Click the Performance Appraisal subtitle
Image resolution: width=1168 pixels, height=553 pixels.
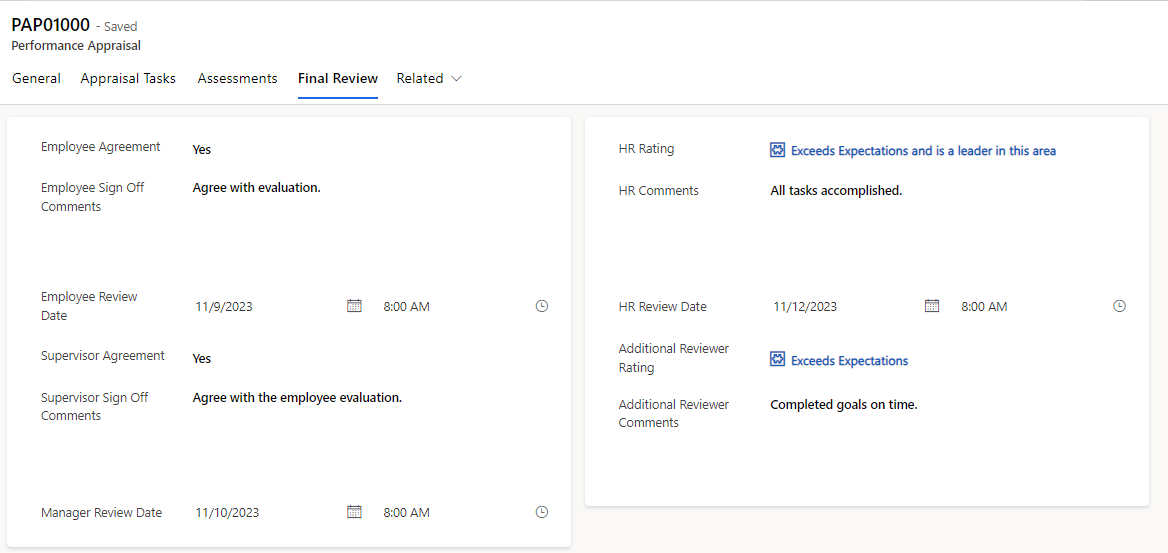pyautogui.click(x=76, y=45)
